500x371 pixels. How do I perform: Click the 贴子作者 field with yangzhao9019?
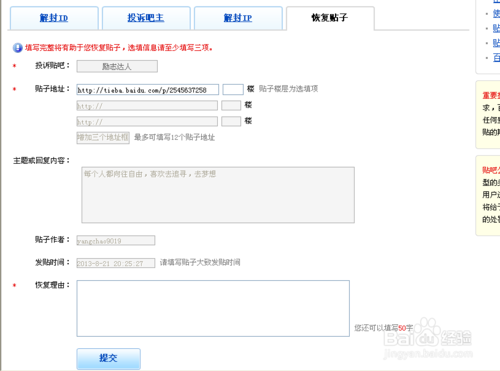[116, 241]
